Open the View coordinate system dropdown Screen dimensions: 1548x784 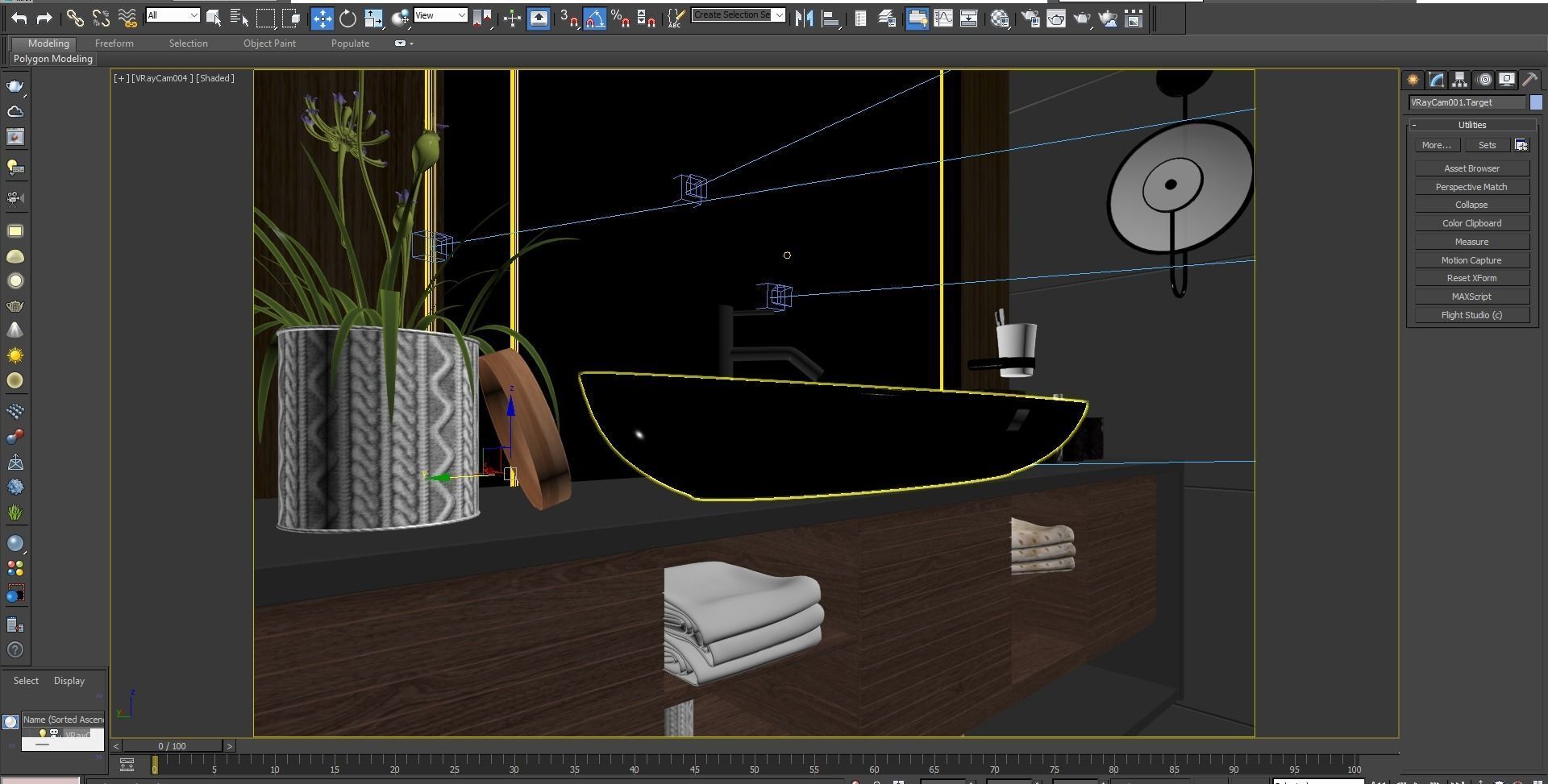click(440, 15)
